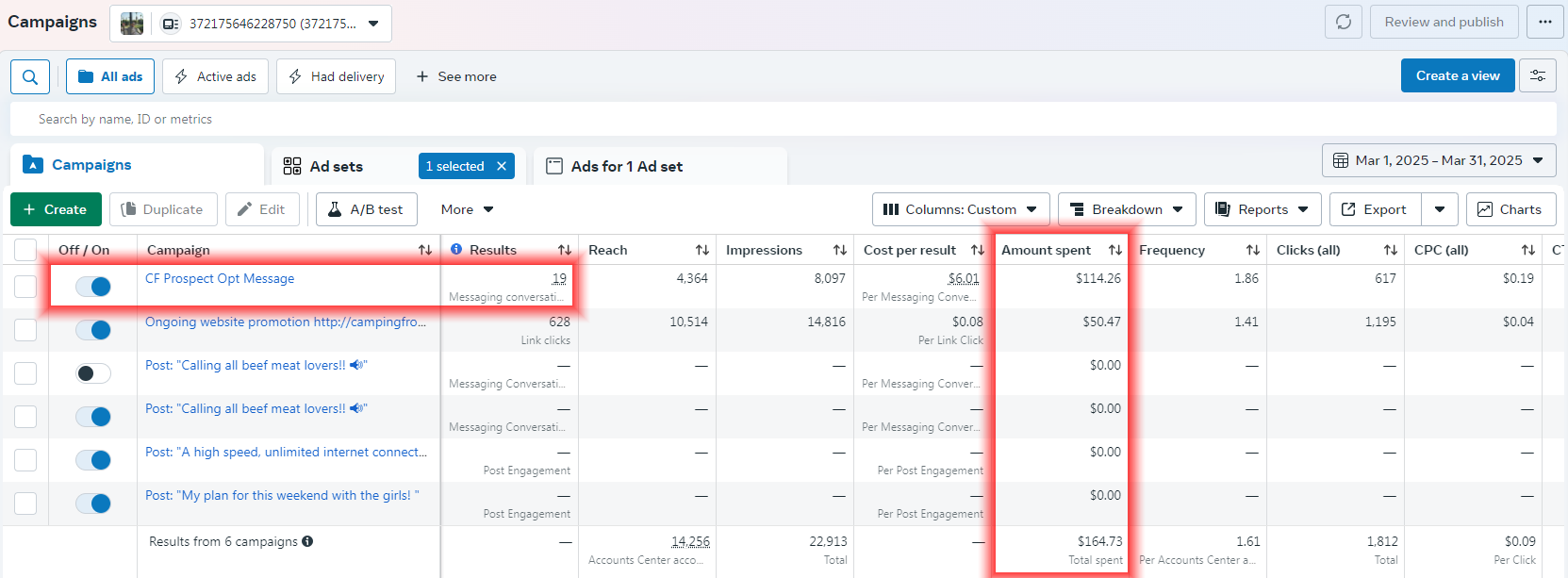The image size is (1568, 578).
Task: Open the Breakdown dropdown
Action: pos(1127,209)
